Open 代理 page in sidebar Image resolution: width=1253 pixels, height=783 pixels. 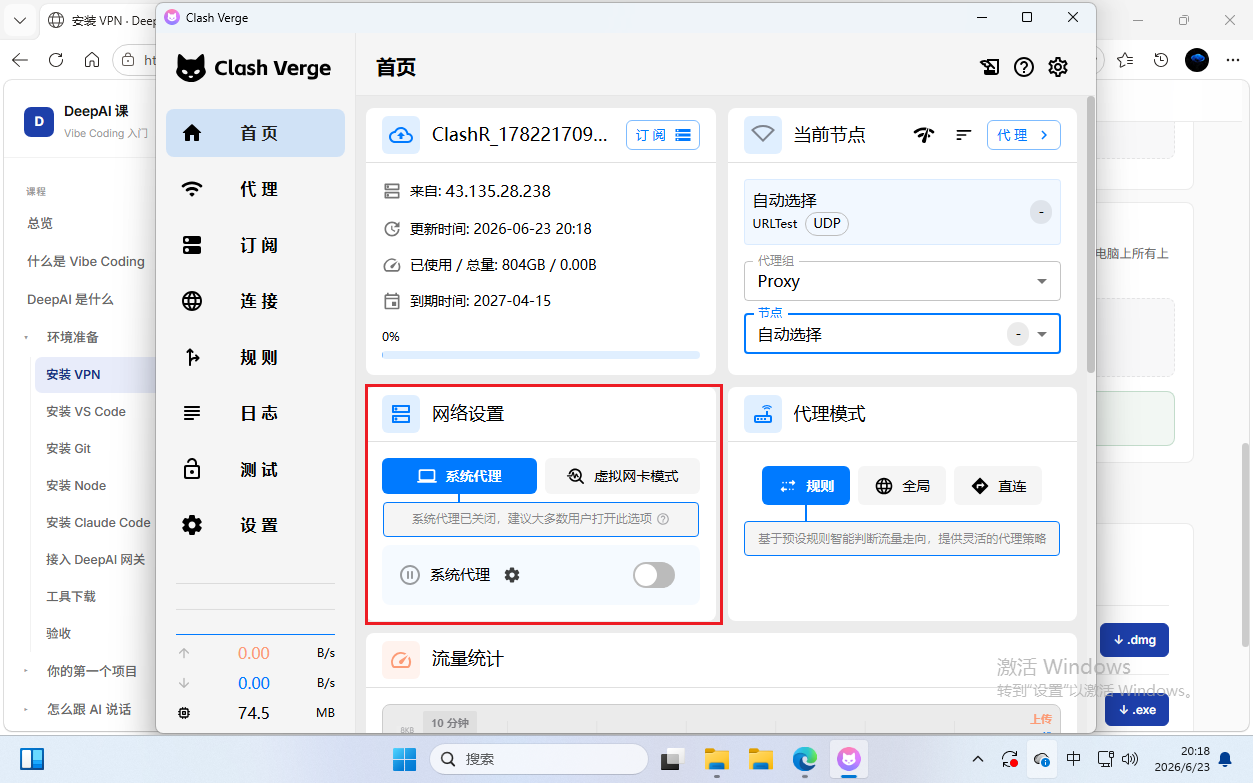tap(255, 189)
